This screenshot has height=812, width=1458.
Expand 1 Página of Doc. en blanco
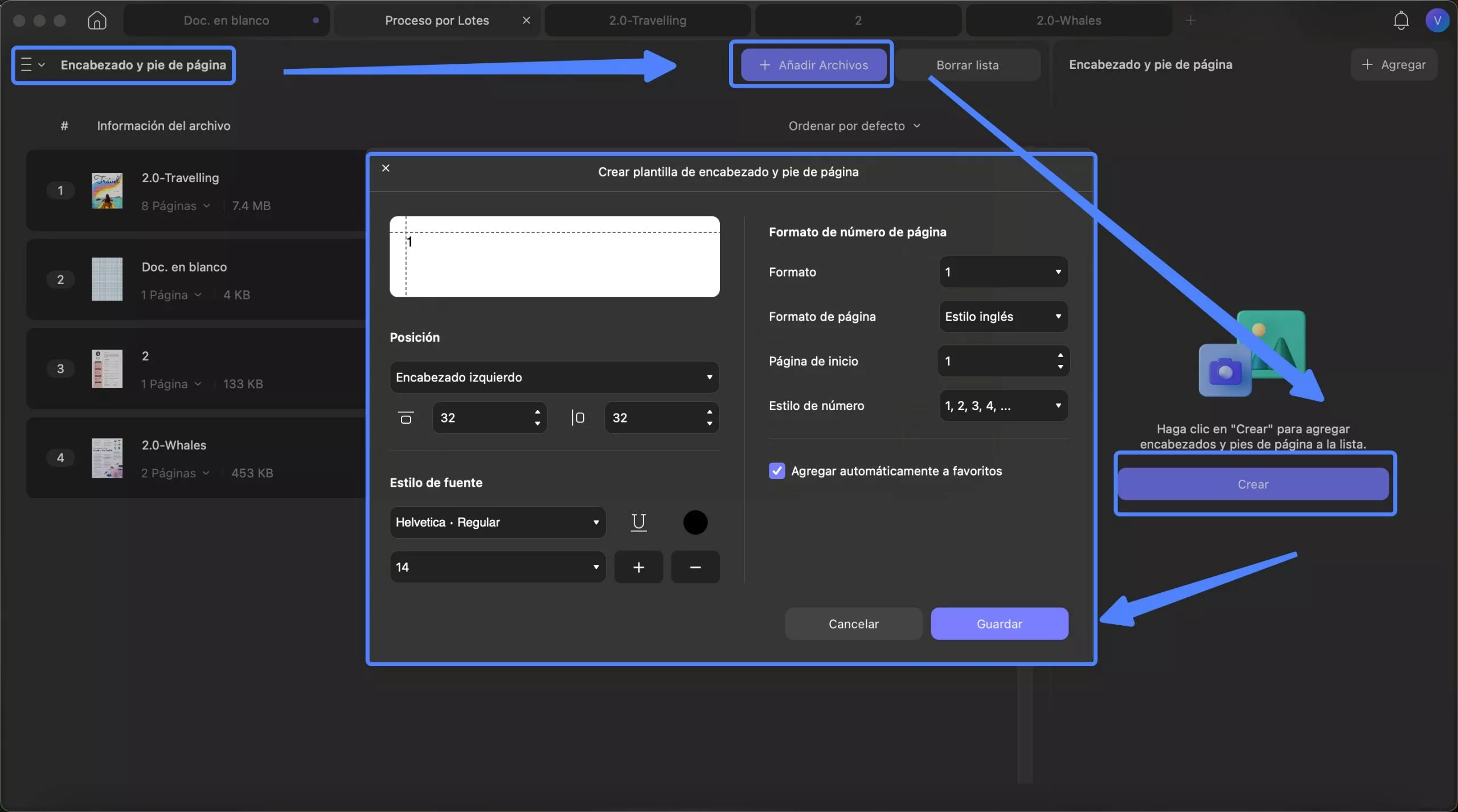point(171,295)
